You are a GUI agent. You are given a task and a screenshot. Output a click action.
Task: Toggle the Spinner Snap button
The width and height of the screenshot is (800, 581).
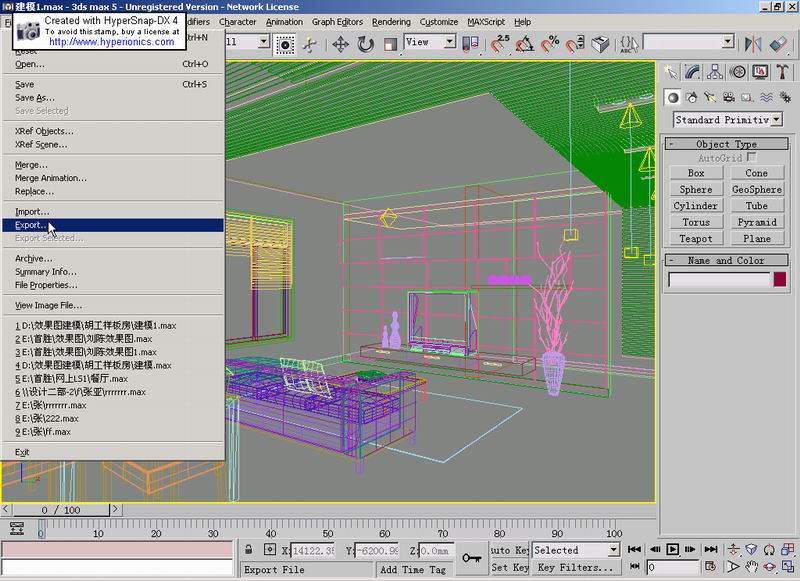tap(575, 44)
